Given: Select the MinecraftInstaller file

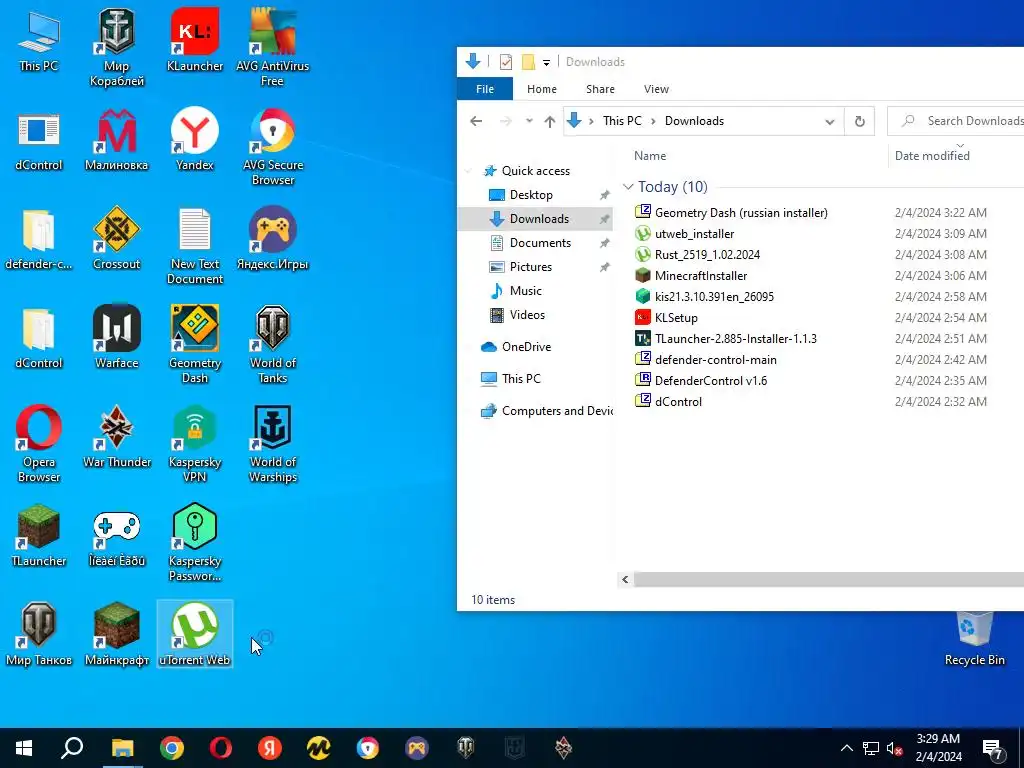Looking at the screenshot, I should point(700,276).
